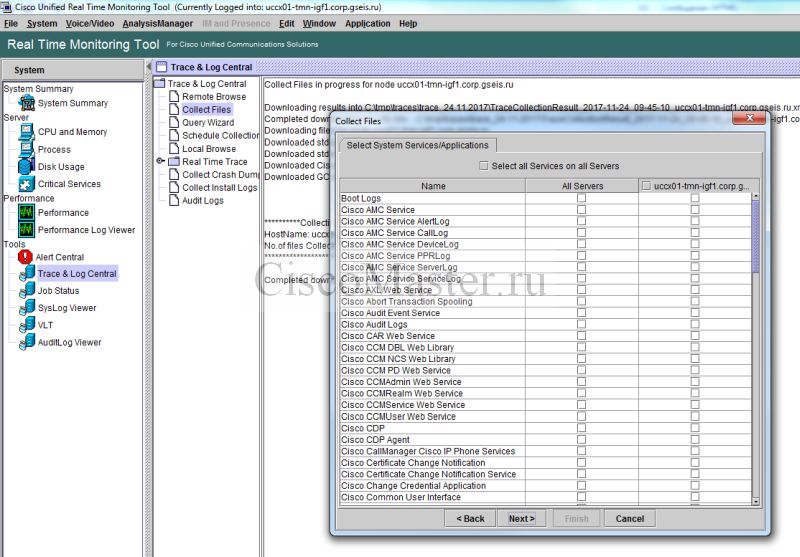Click Trace & Log Central sidebar icon
Image resolution: width=800 pixels, height=557 pixels.
(27, 273)
